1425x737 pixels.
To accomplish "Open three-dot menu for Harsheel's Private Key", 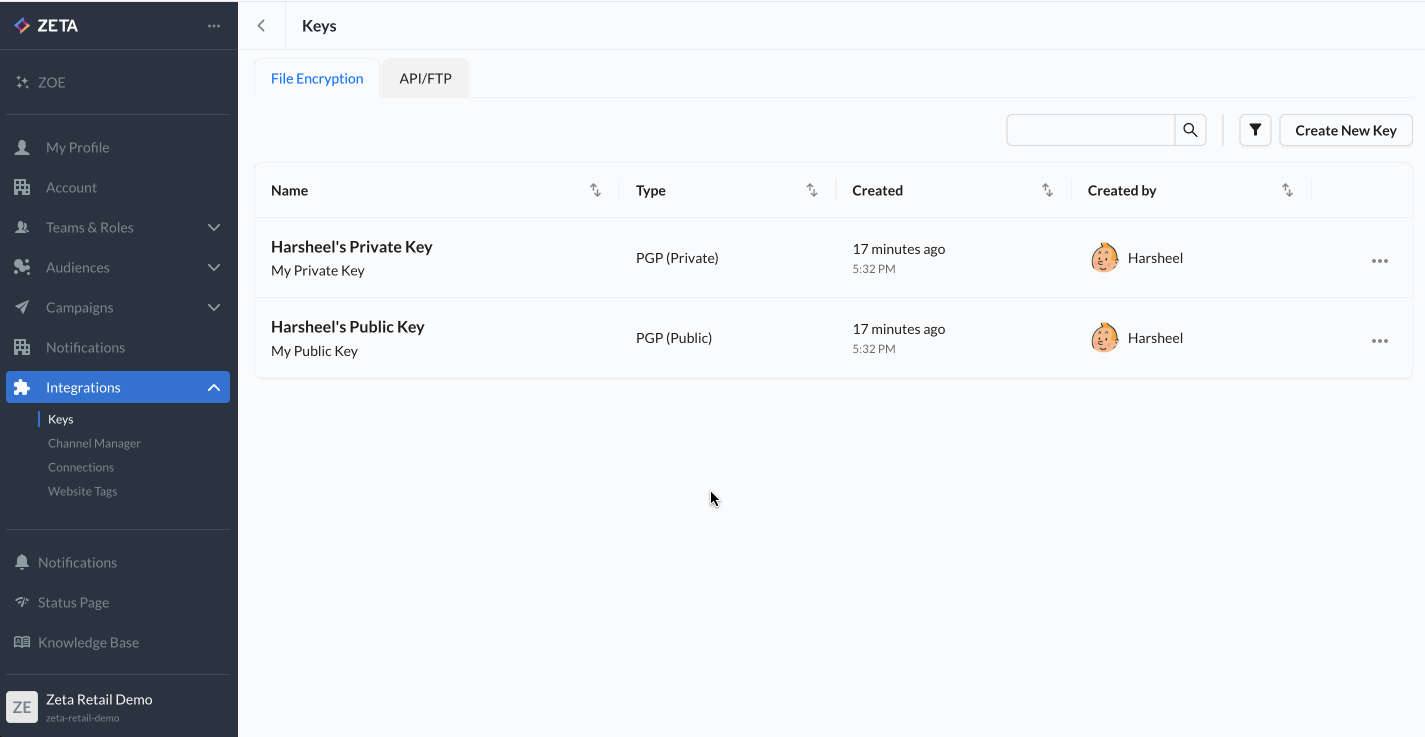I will click(1379, 261).
